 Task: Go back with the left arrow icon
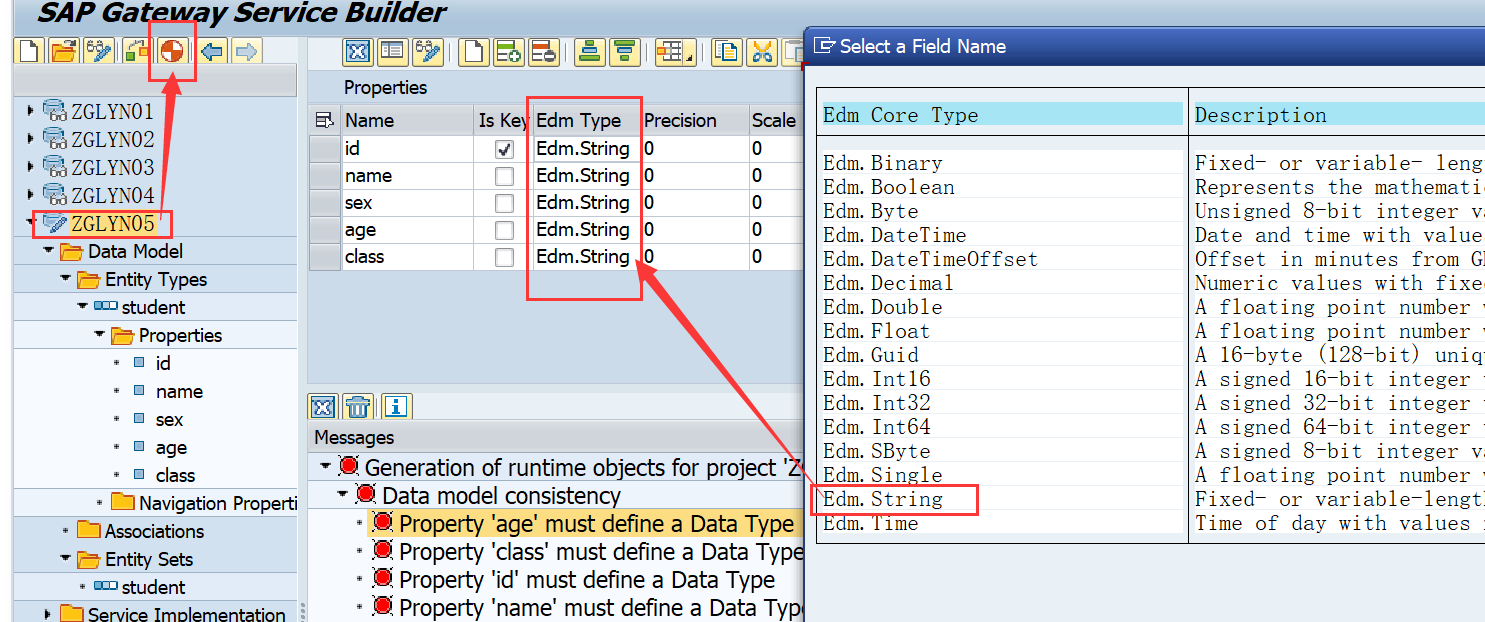[212, 51]
